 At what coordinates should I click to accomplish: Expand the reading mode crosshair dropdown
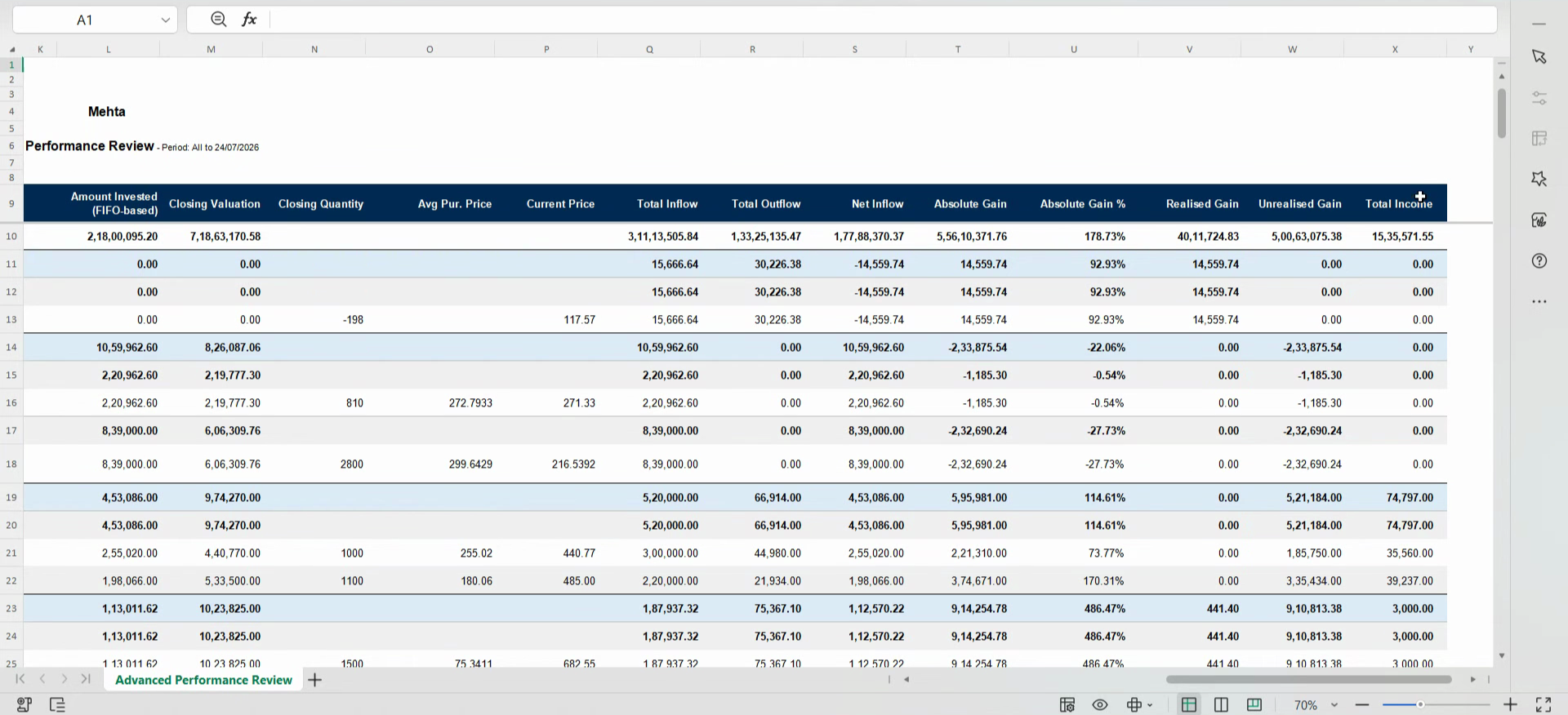[1151, 705]
